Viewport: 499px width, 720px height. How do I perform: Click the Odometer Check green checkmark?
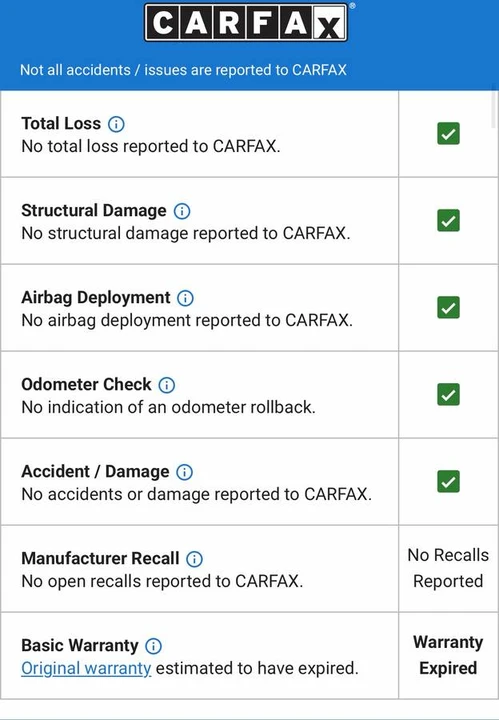[449, 394]
